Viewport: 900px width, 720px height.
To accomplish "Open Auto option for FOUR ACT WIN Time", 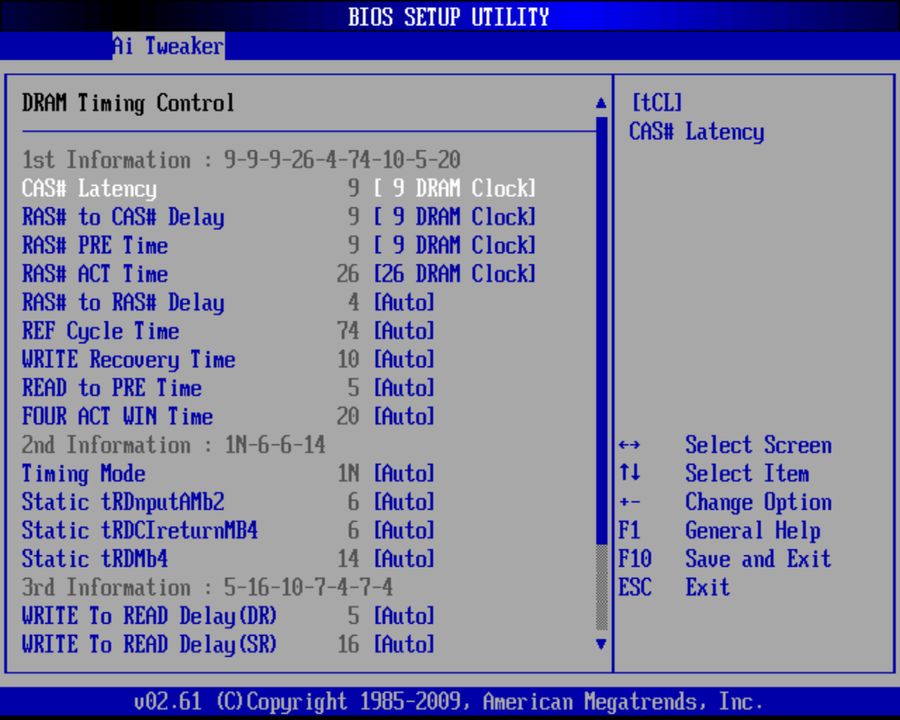I will (x=404, y=416).
